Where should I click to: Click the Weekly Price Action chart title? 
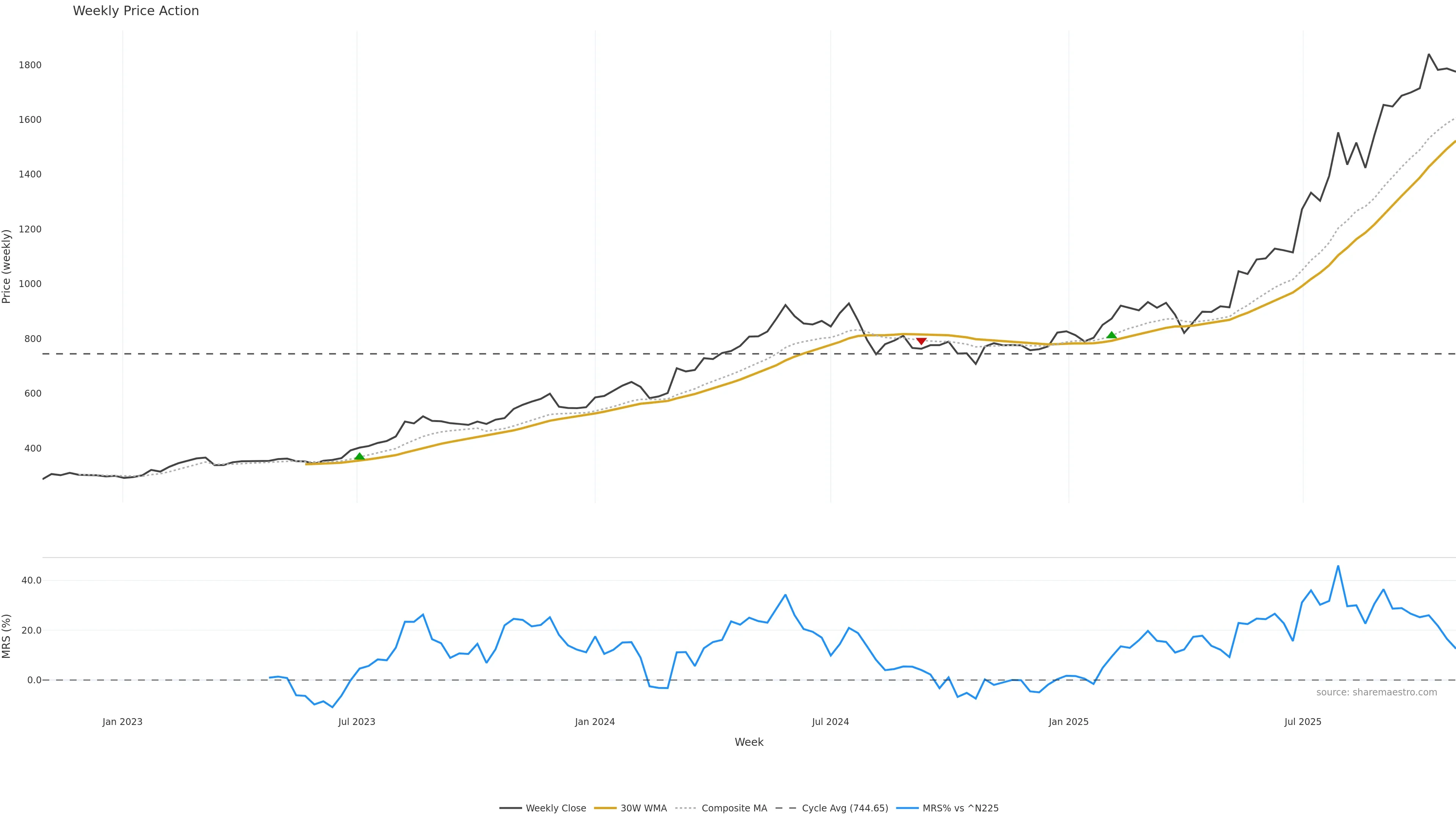tap(136, 11)
